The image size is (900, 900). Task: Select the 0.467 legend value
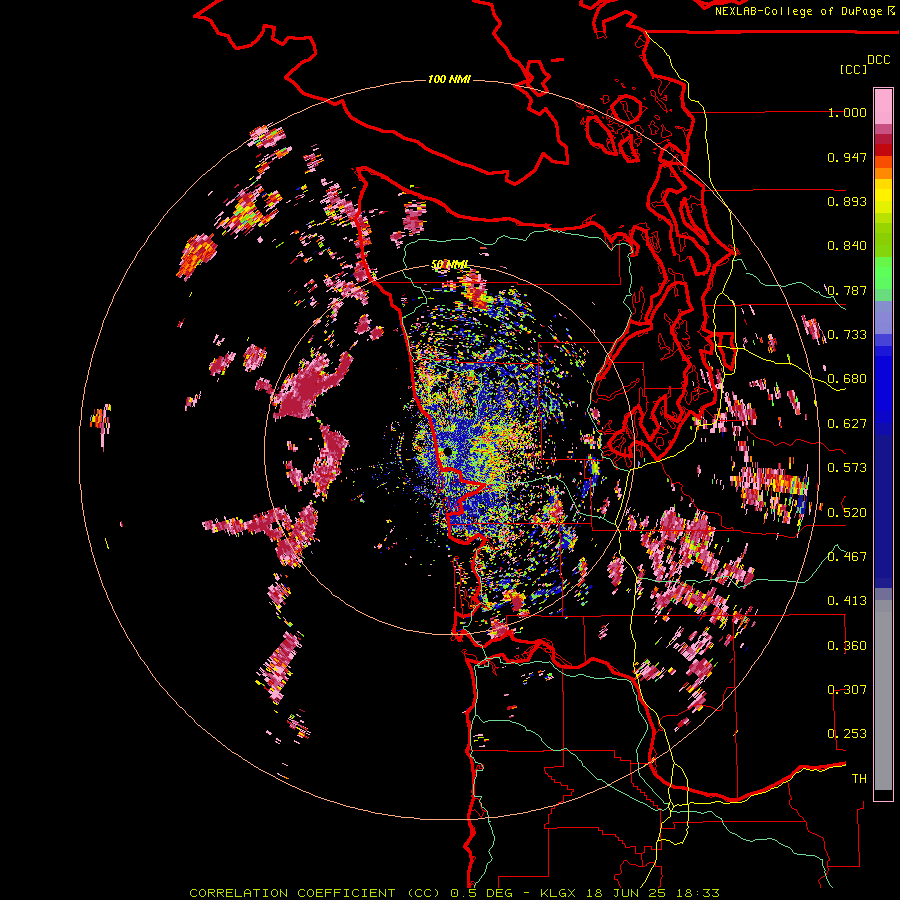(x=847, y=556)
